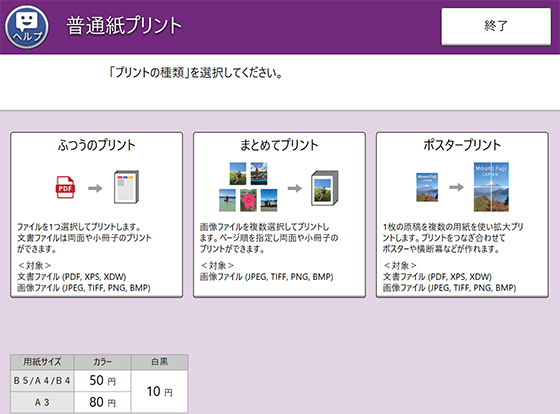Click the stacked photo prints icon

coord(325,188)
